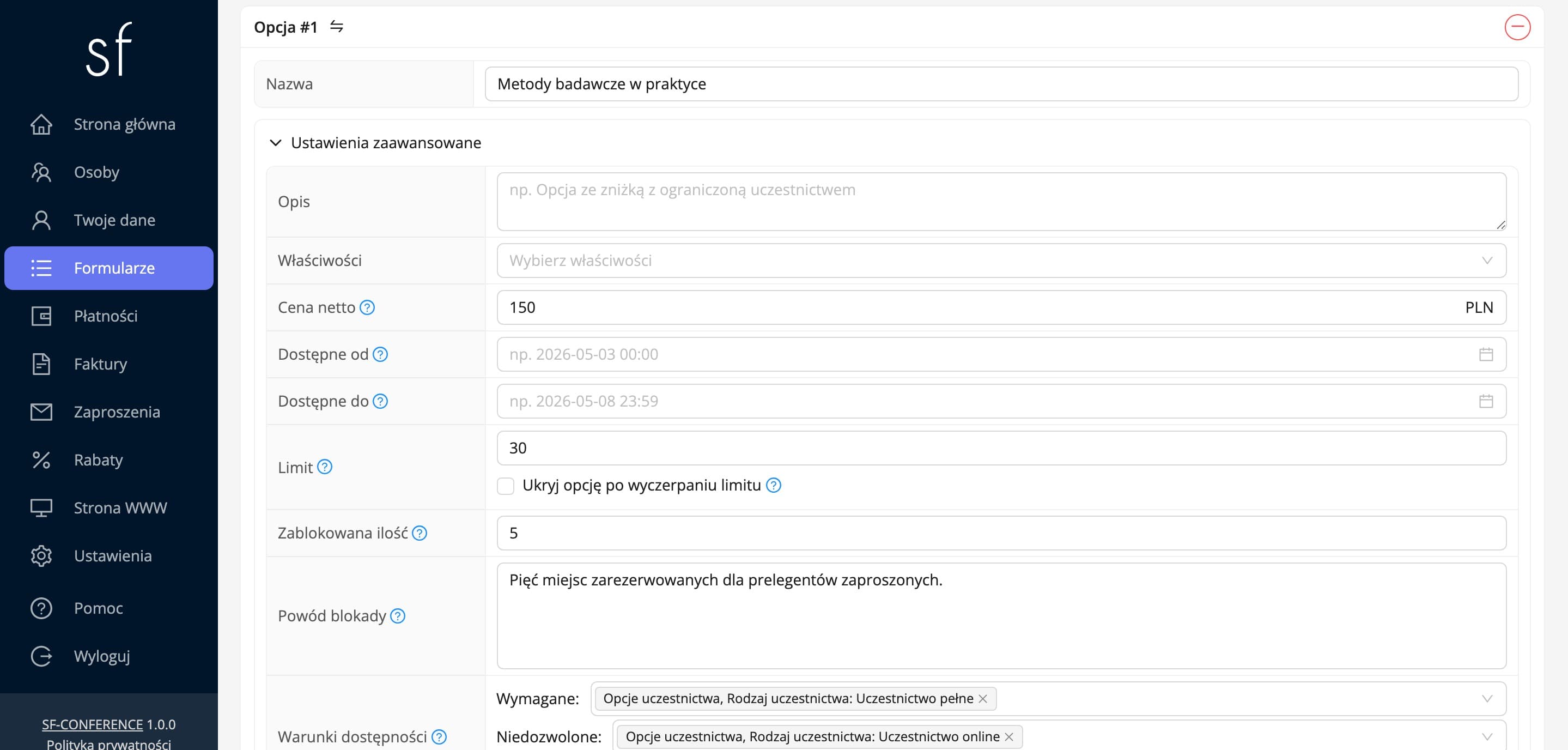
Task: Click the Dostępne do date field
Action: (1001, 401)
